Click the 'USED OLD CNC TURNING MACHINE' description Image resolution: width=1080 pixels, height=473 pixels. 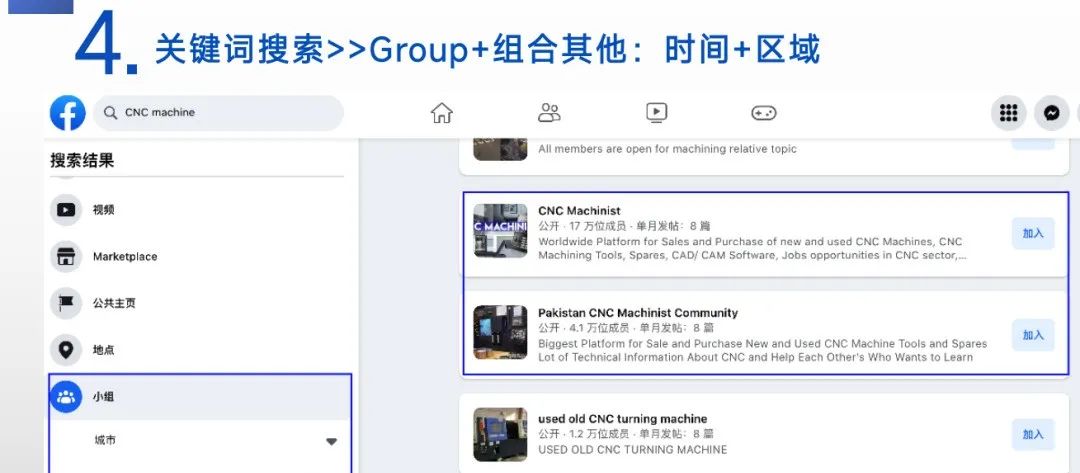(x=632, y=450)
